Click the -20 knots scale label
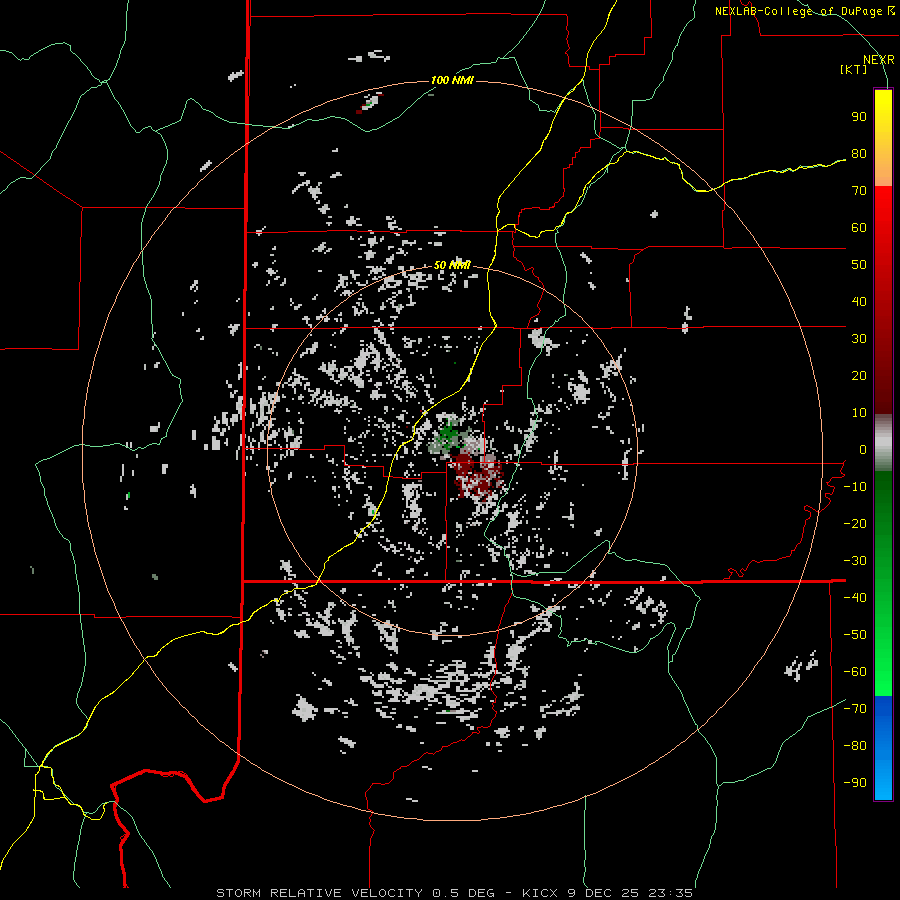Image resolution: width=900 pixels, height=900 pixels. [855, 523]
